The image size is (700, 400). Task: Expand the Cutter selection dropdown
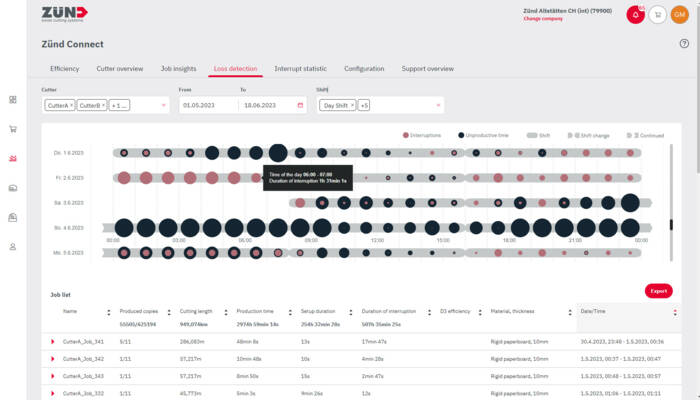[x=164, y=105]
